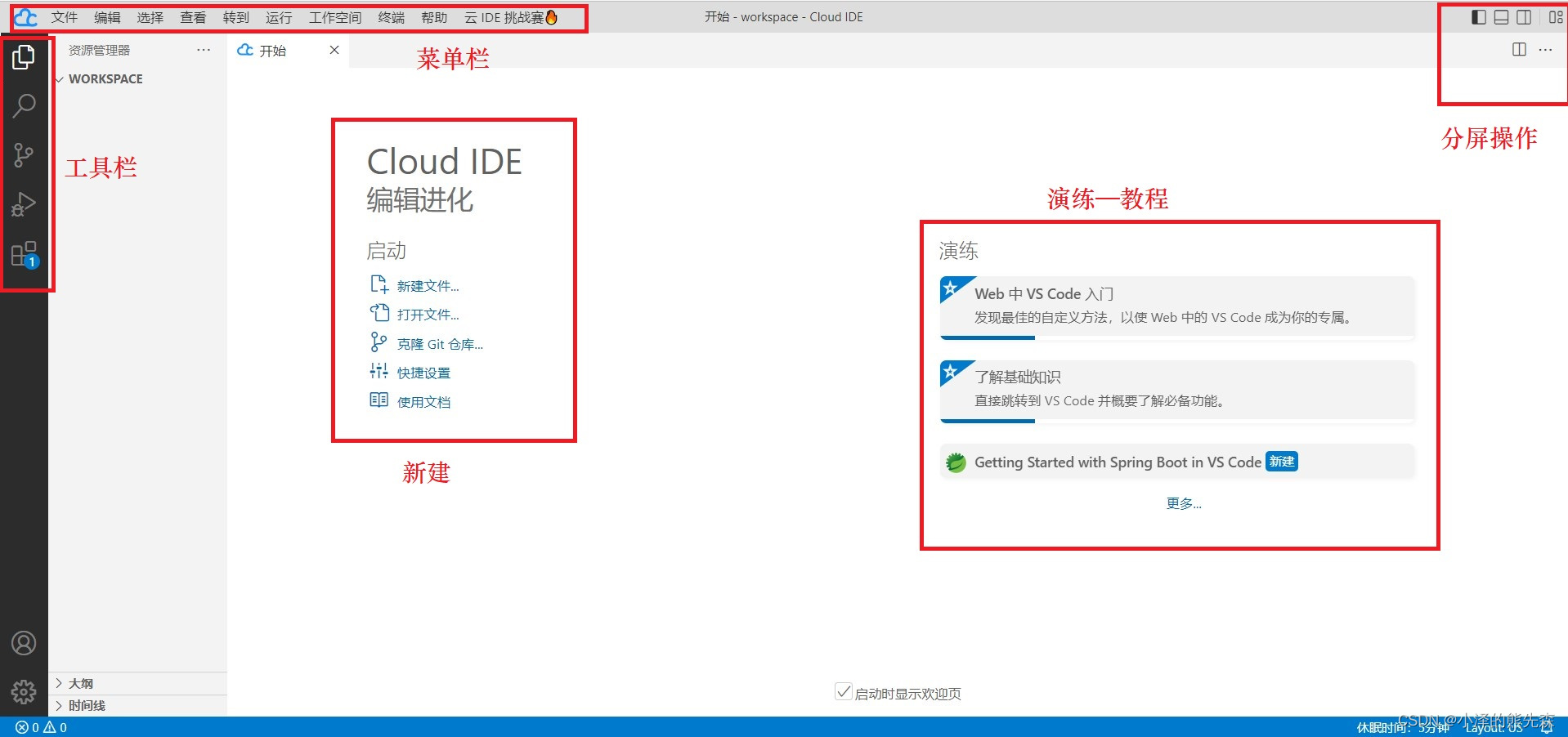Open the 帮助 menu
The height and width of the screenshot is (737, 1568).
pos(434,17)
